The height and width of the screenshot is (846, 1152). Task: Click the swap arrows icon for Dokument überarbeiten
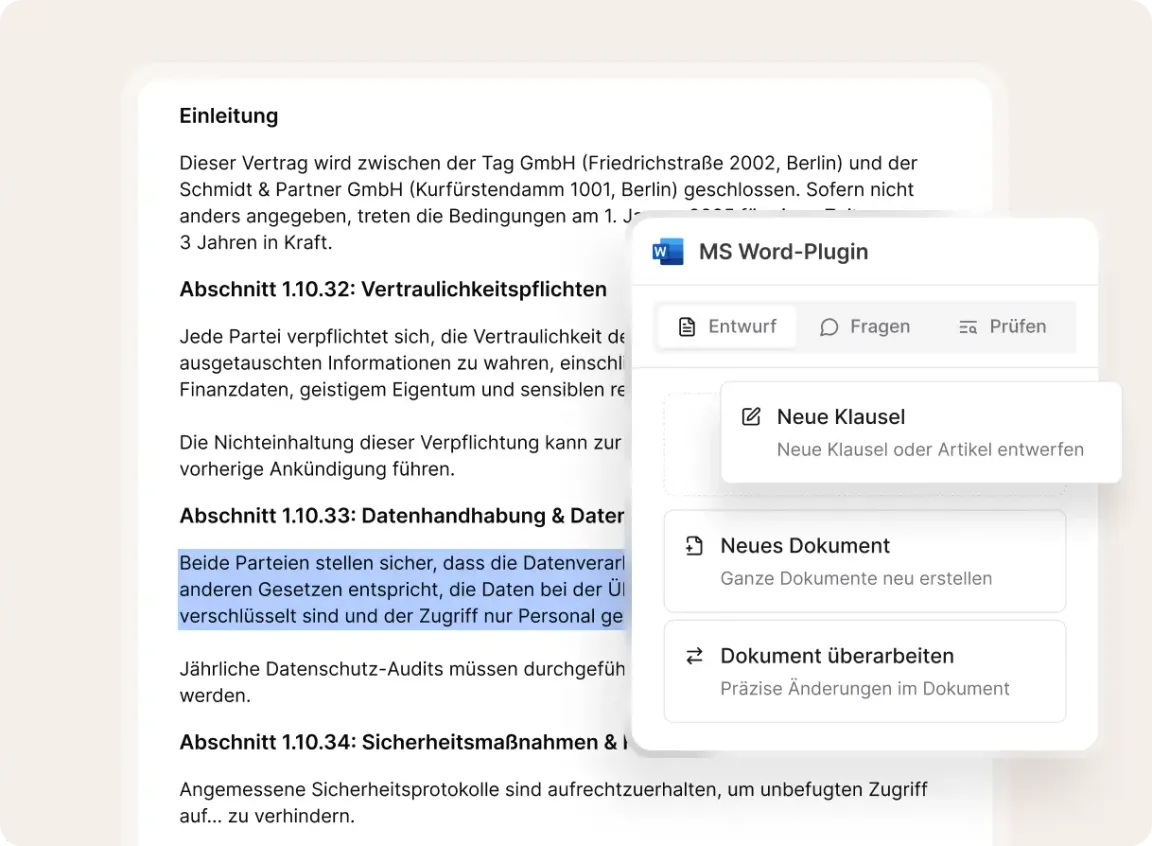point(694,656)
